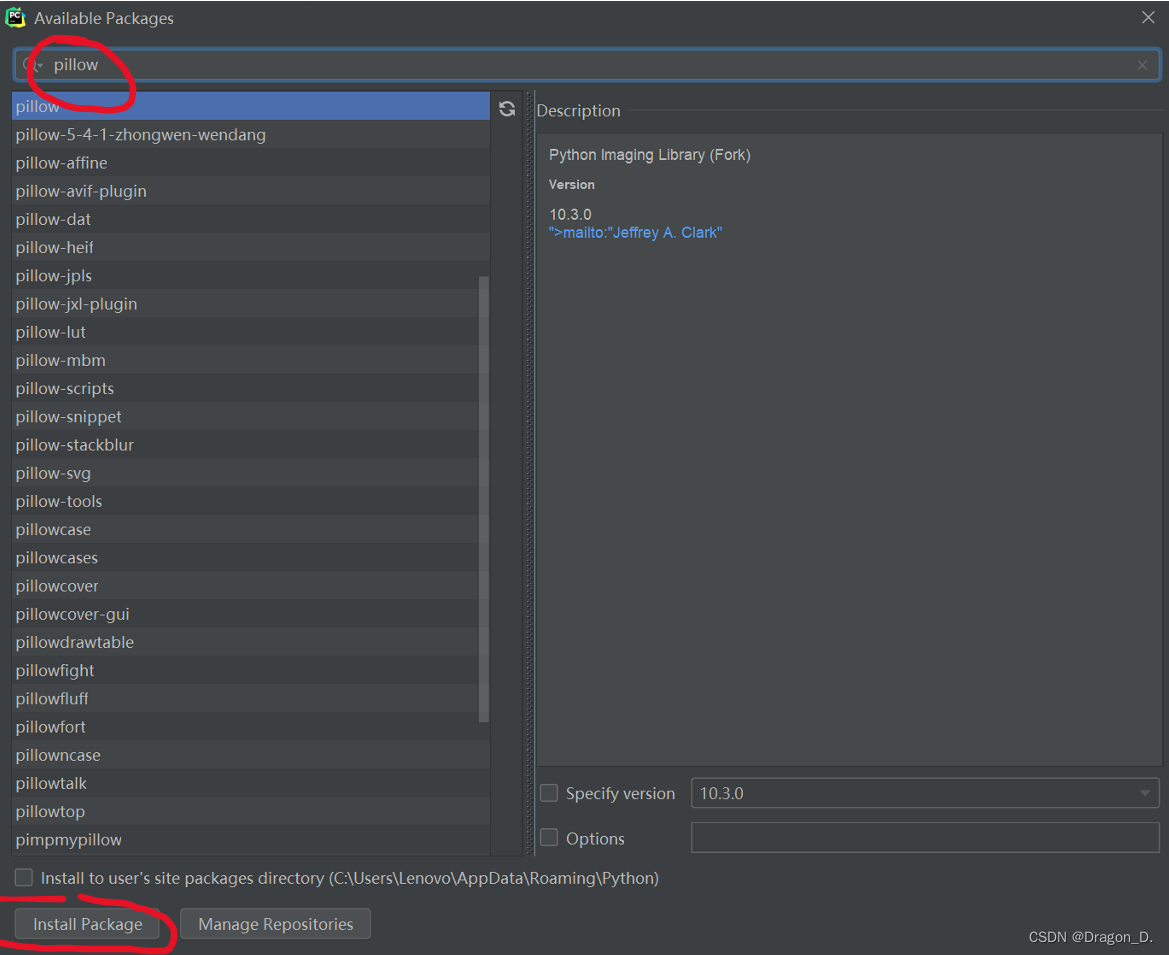Screen dimensions: 1169x955
Task: Select the highlighted pillow package row
Action: [x=251, y=107]
